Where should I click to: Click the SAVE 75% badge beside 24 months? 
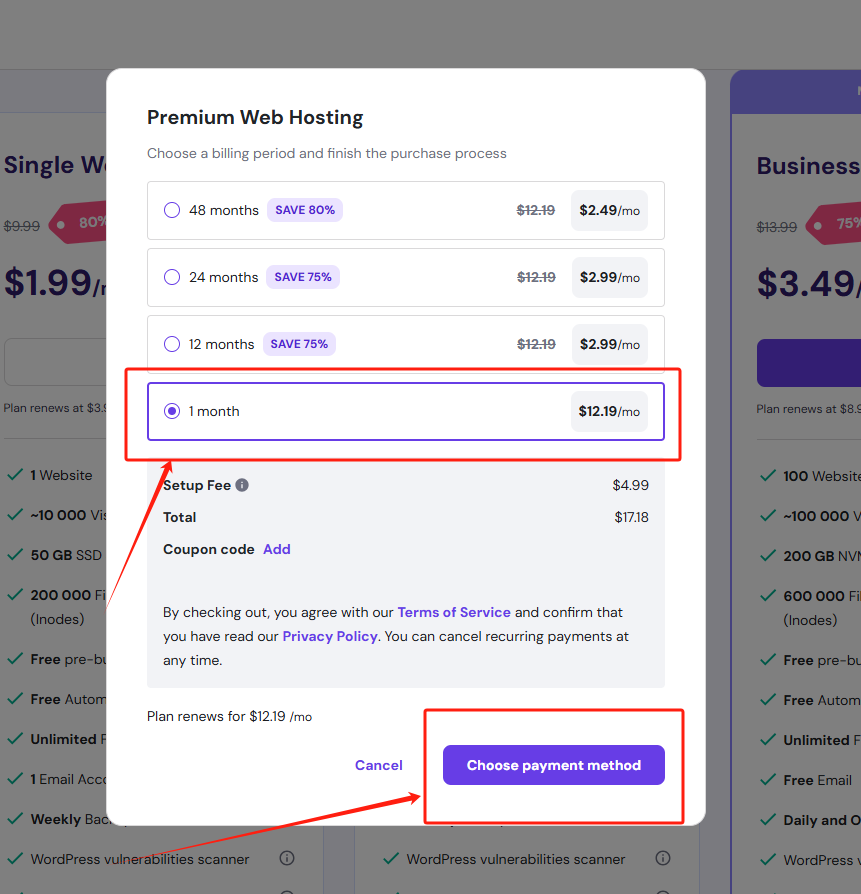(303, 277)
